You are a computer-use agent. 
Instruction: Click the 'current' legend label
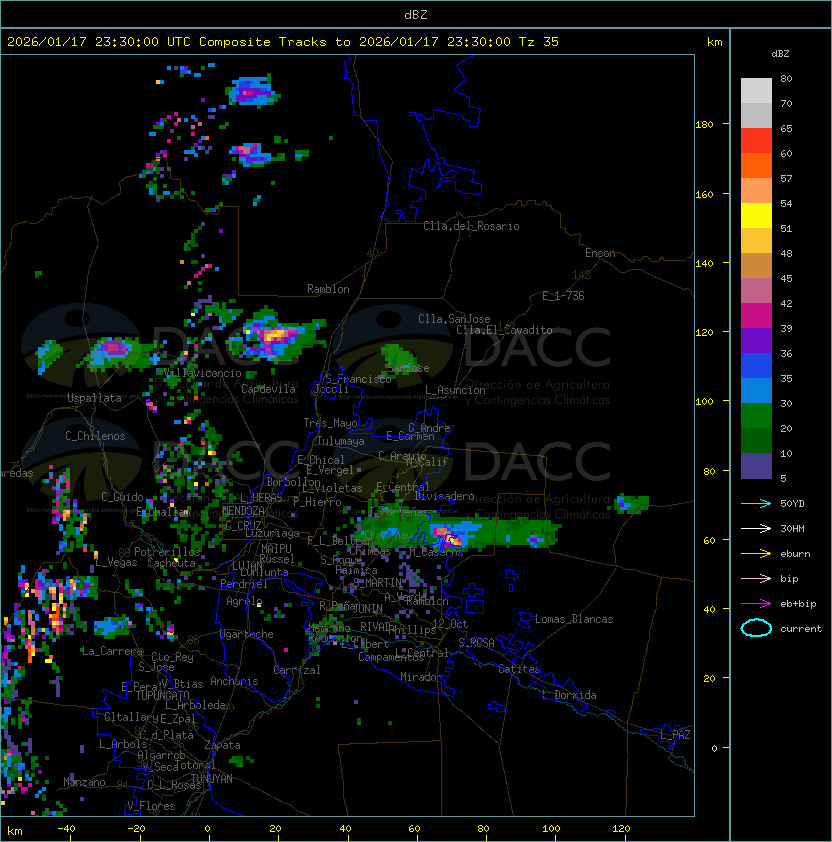click(801, 629)
